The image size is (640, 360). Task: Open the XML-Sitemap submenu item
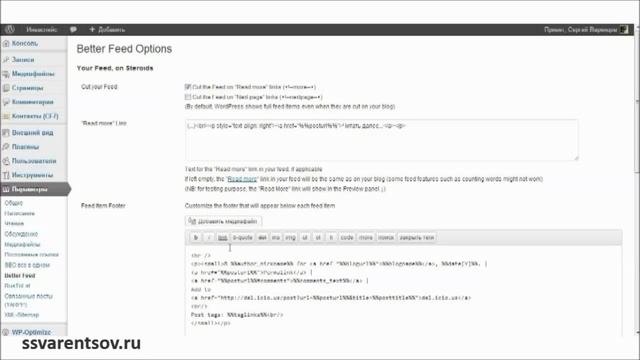(x=21, y=315)
